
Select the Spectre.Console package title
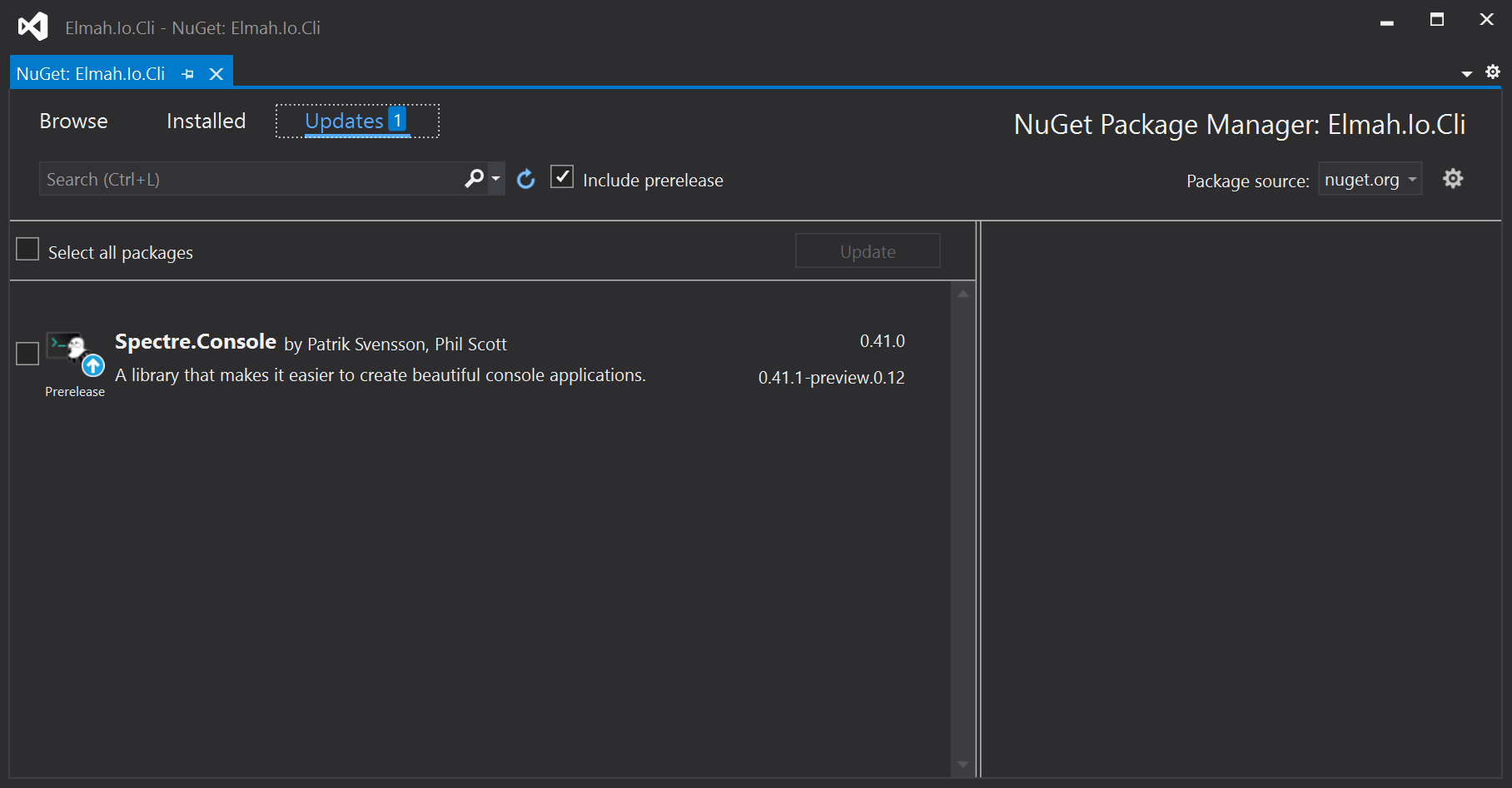tap(195, 341)
